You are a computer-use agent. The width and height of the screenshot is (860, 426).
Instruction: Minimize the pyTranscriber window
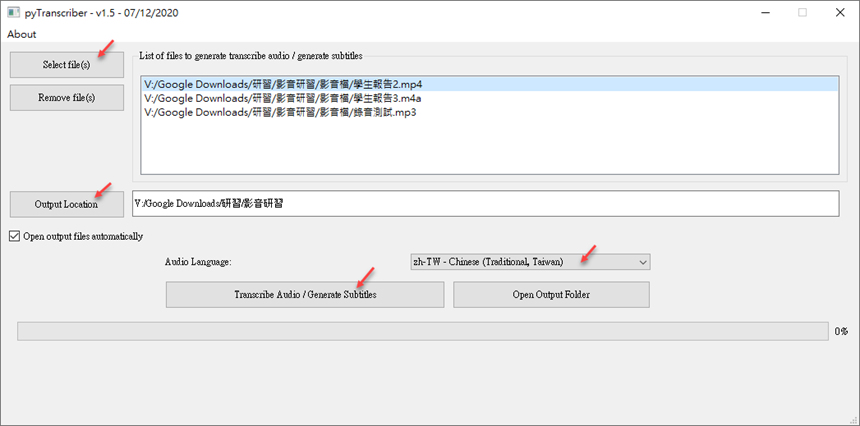(764, 13)
